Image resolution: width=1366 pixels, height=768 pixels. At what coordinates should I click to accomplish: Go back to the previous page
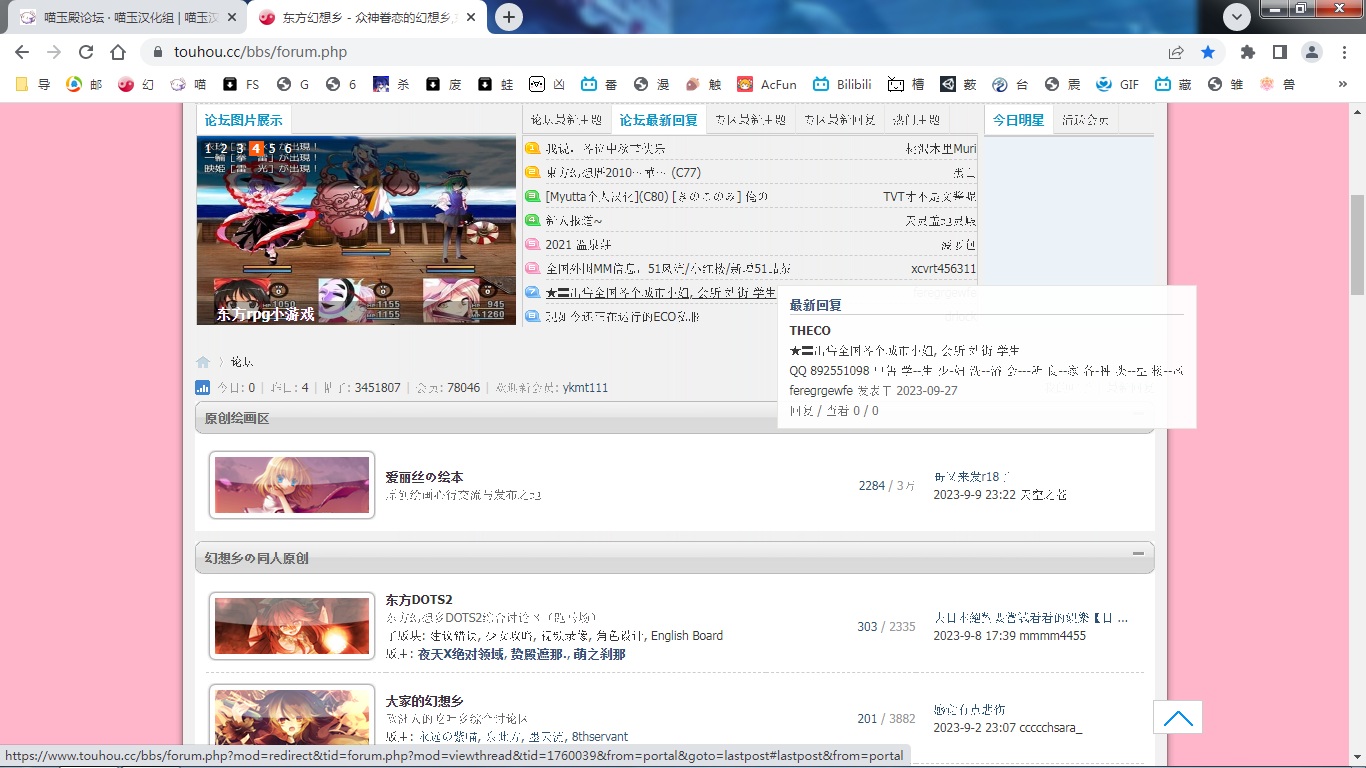[x=22, y=52]
